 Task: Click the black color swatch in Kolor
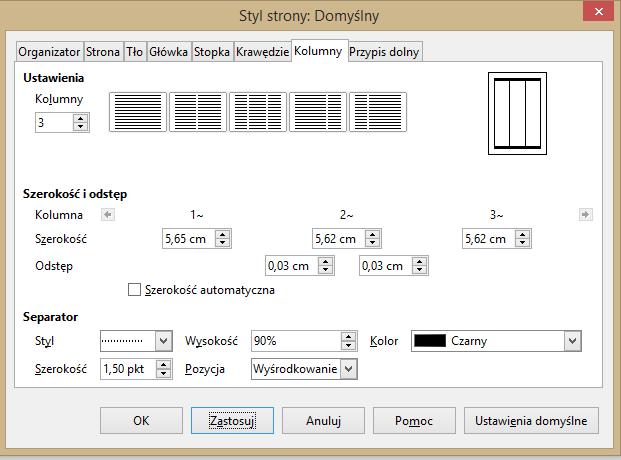(430, 341)
